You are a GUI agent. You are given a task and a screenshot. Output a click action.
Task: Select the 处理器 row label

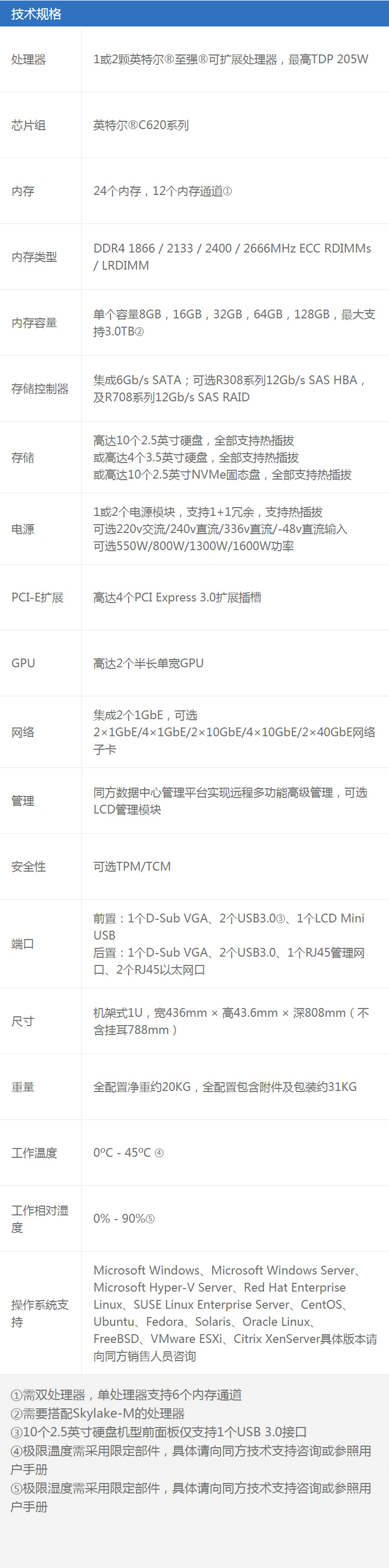28,60
